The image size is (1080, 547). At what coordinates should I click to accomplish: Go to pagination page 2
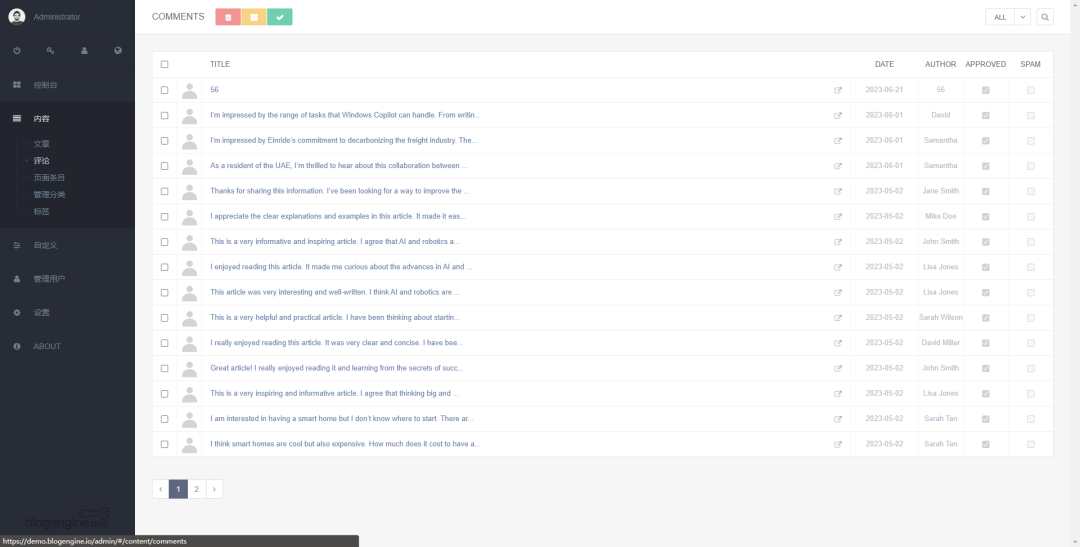[196, 489]
